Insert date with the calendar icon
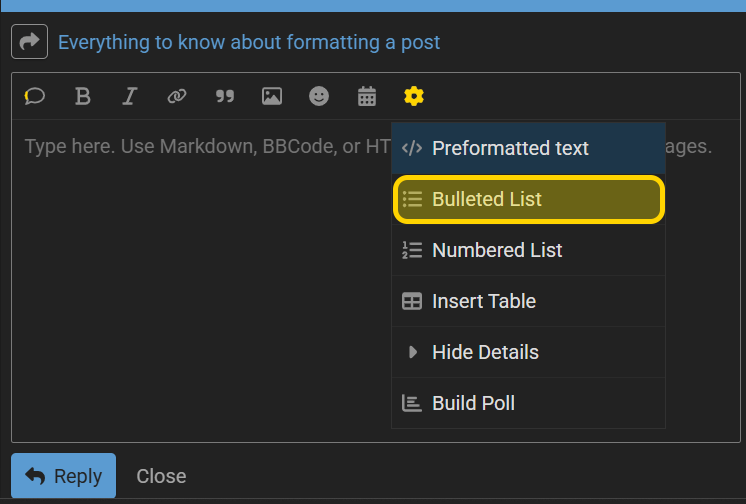This screenshot has height=504, width=746. (x=366, y=97)
